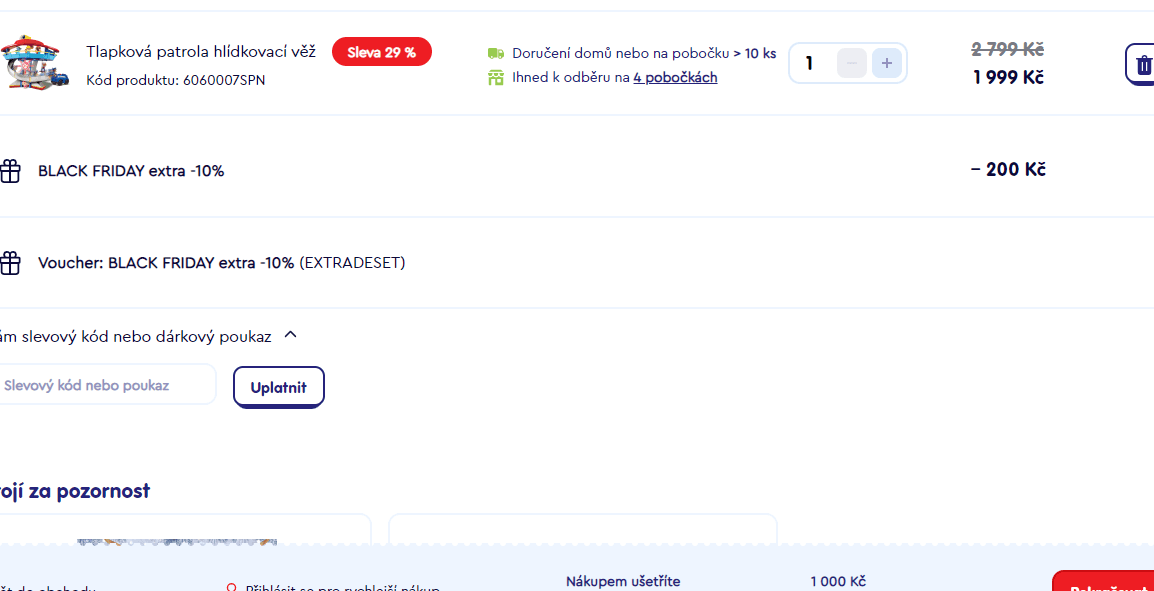Click the Sleva 29 % badge
Viewport: 1154px width, 591px height.
(x=381, y=52)
